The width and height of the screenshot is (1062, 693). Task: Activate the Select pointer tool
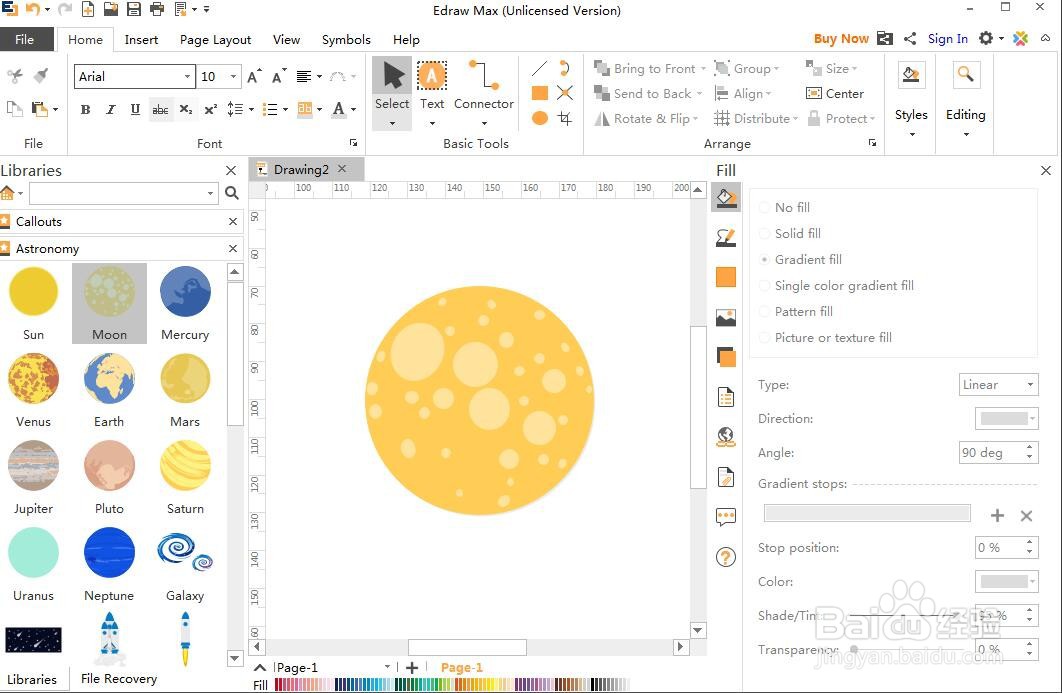click(392, 93)
